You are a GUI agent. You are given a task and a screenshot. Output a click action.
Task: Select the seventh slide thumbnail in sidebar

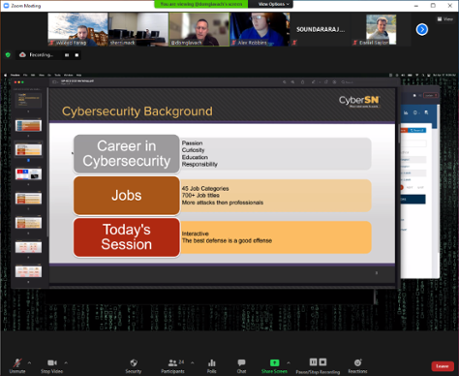pyautogui.click(x=28, y=247)
